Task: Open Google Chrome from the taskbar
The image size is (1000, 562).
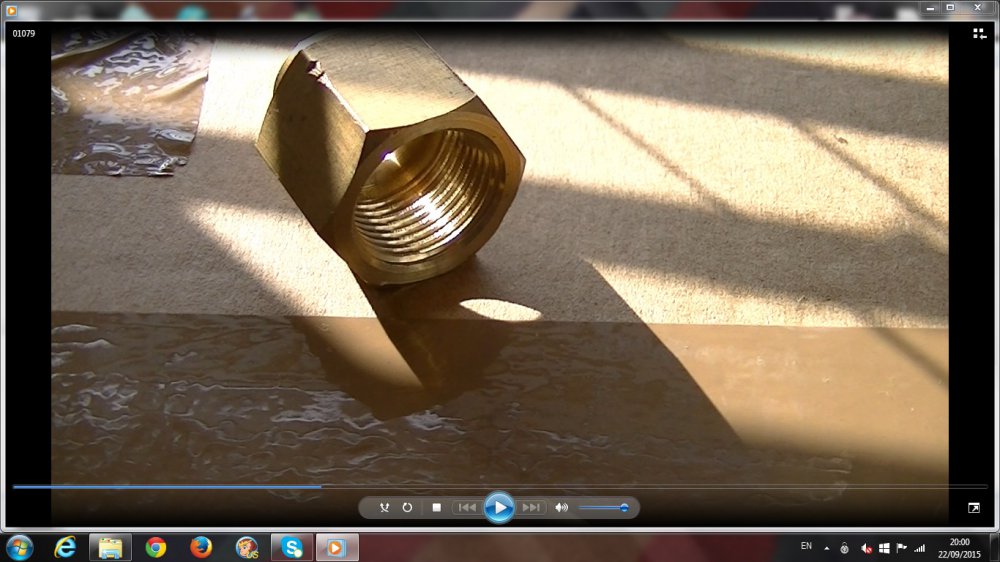Action: point(156,547)
